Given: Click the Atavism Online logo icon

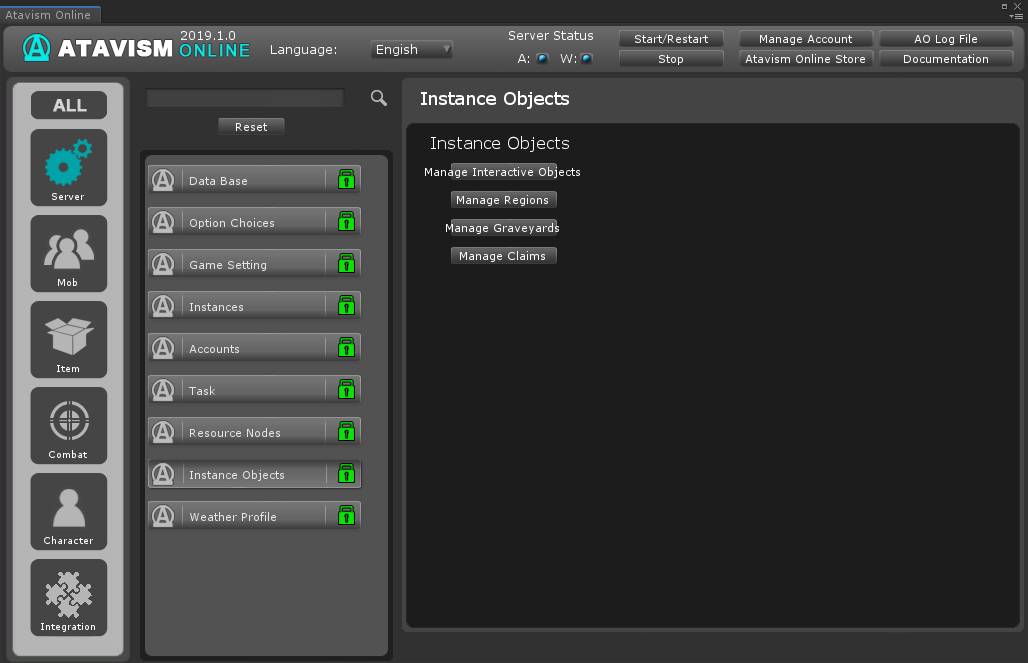Looking at the screenshot, I should (36, 48).
